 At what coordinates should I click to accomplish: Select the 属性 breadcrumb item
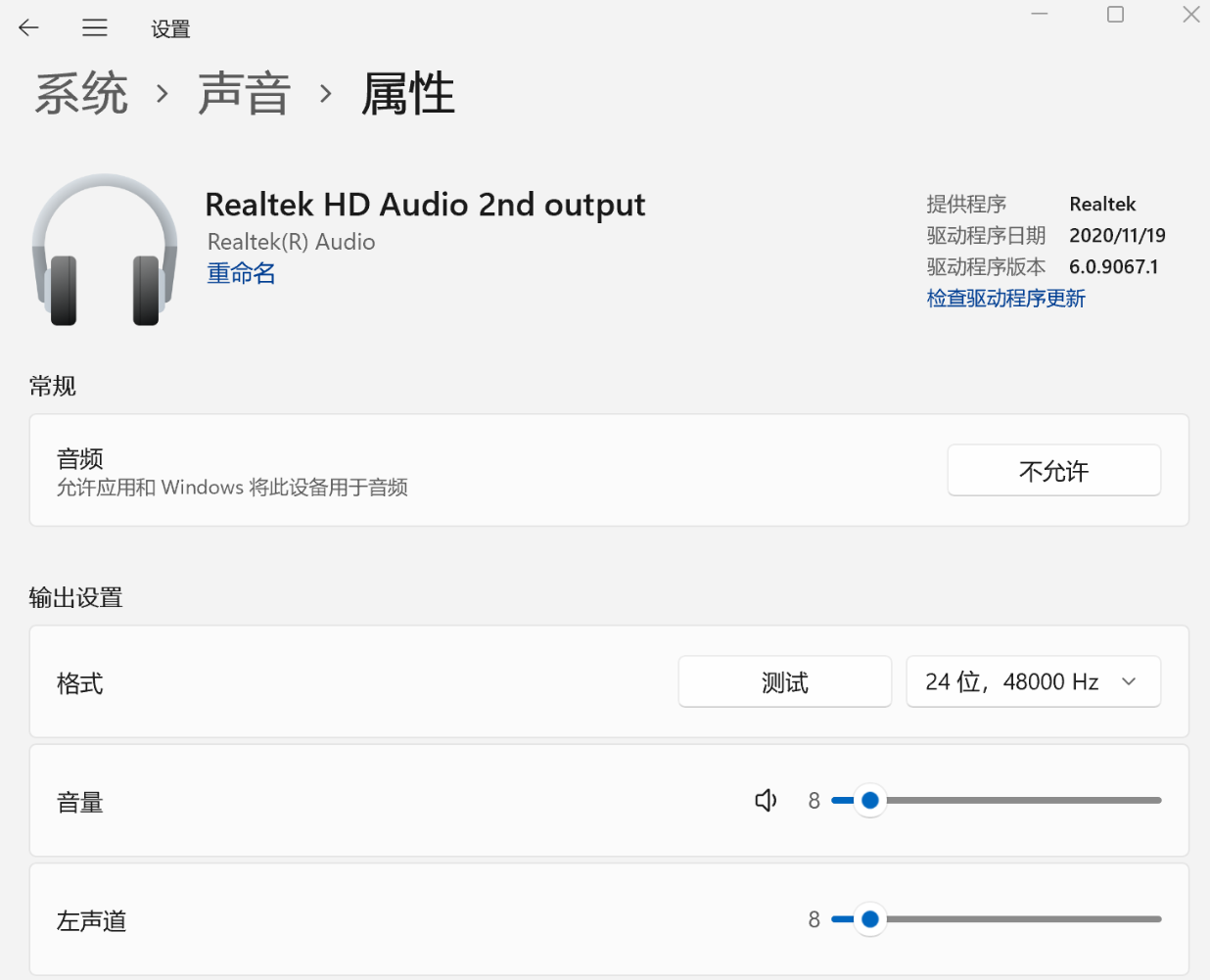point(408,93)
